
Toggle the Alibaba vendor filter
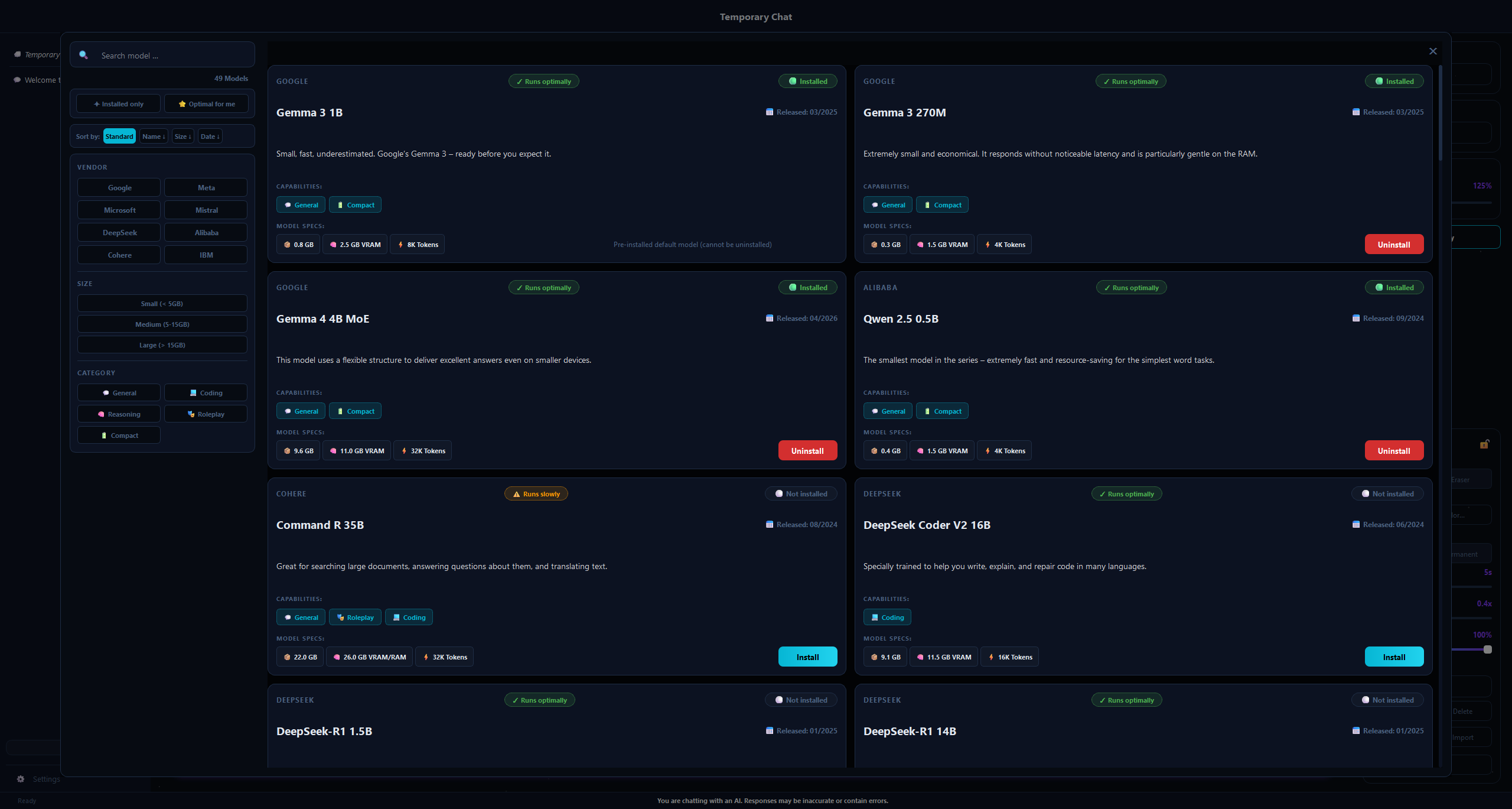point(206,232)
